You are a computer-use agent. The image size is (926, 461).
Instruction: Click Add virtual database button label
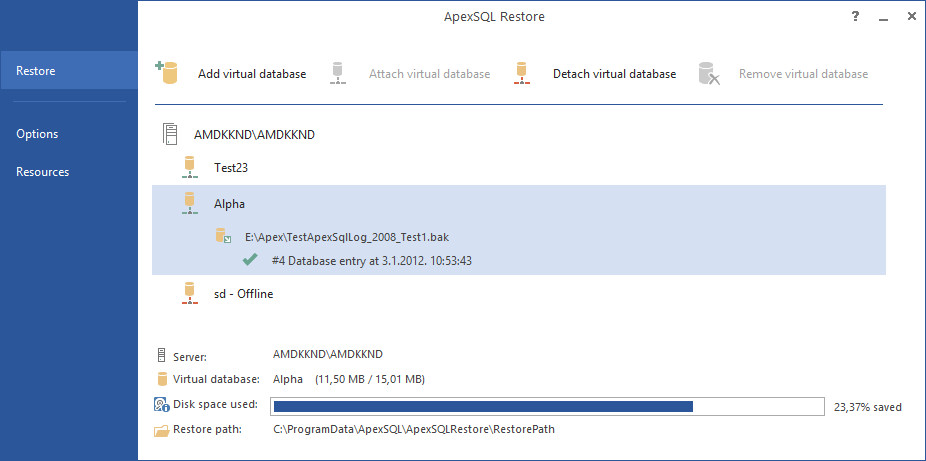[x=252, y=74]
